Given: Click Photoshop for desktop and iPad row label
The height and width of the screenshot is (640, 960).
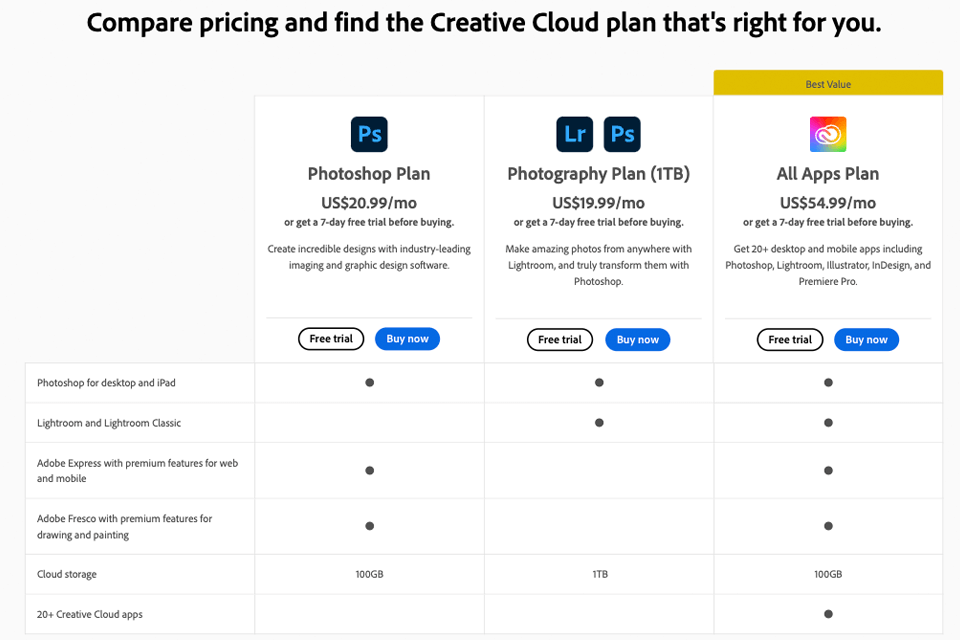Looking at the screenshot, I should click(x=106, y=383).
